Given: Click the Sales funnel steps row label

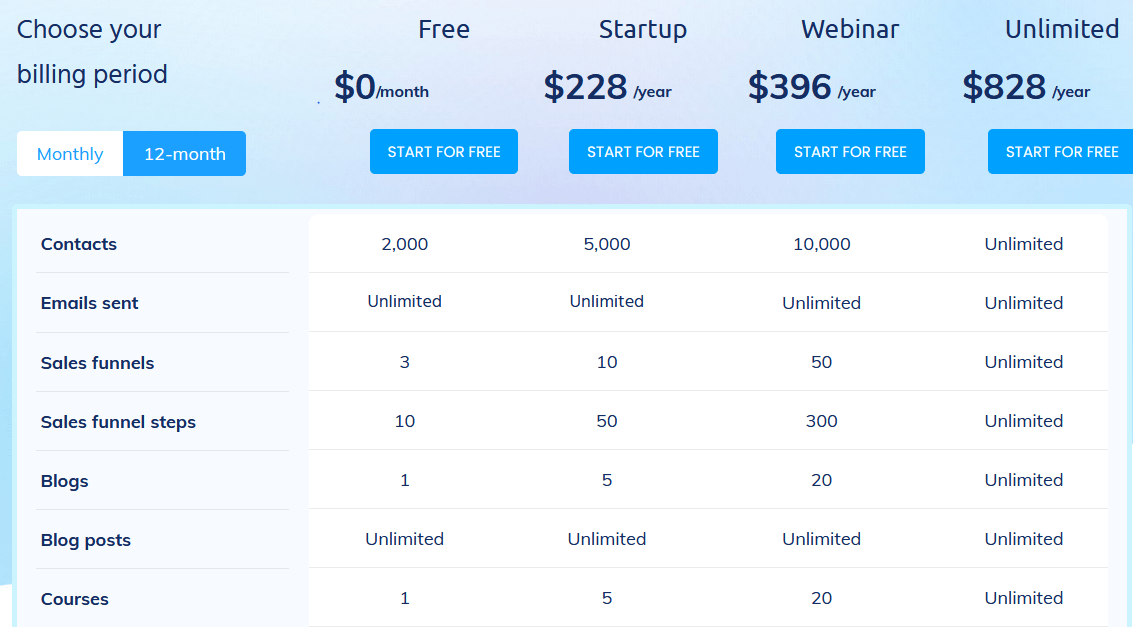Looking at the screenshot, I should (x=118, y=421).
